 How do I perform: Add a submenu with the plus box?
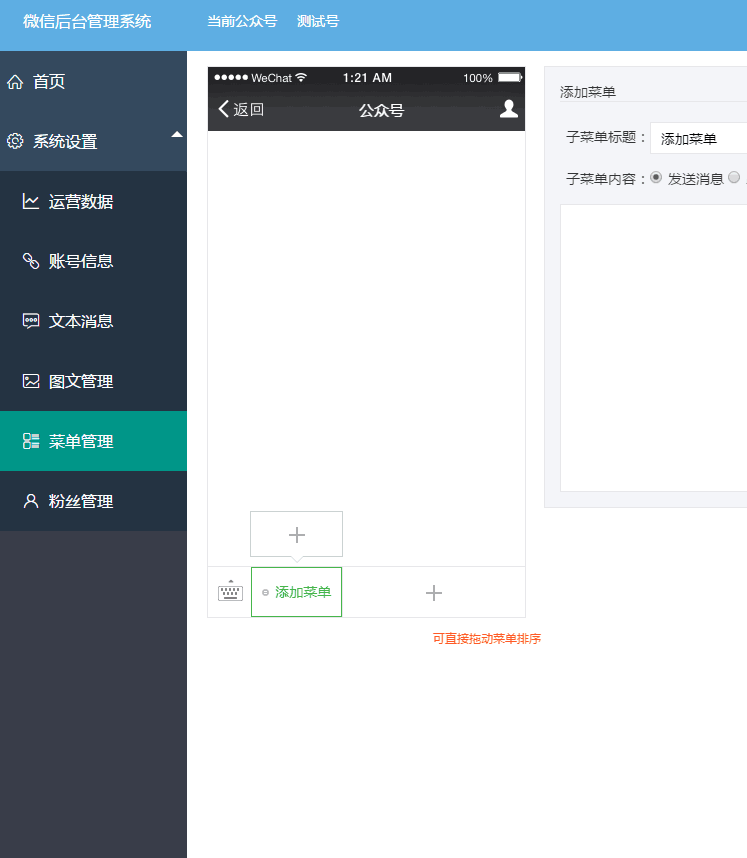[296, 535]
